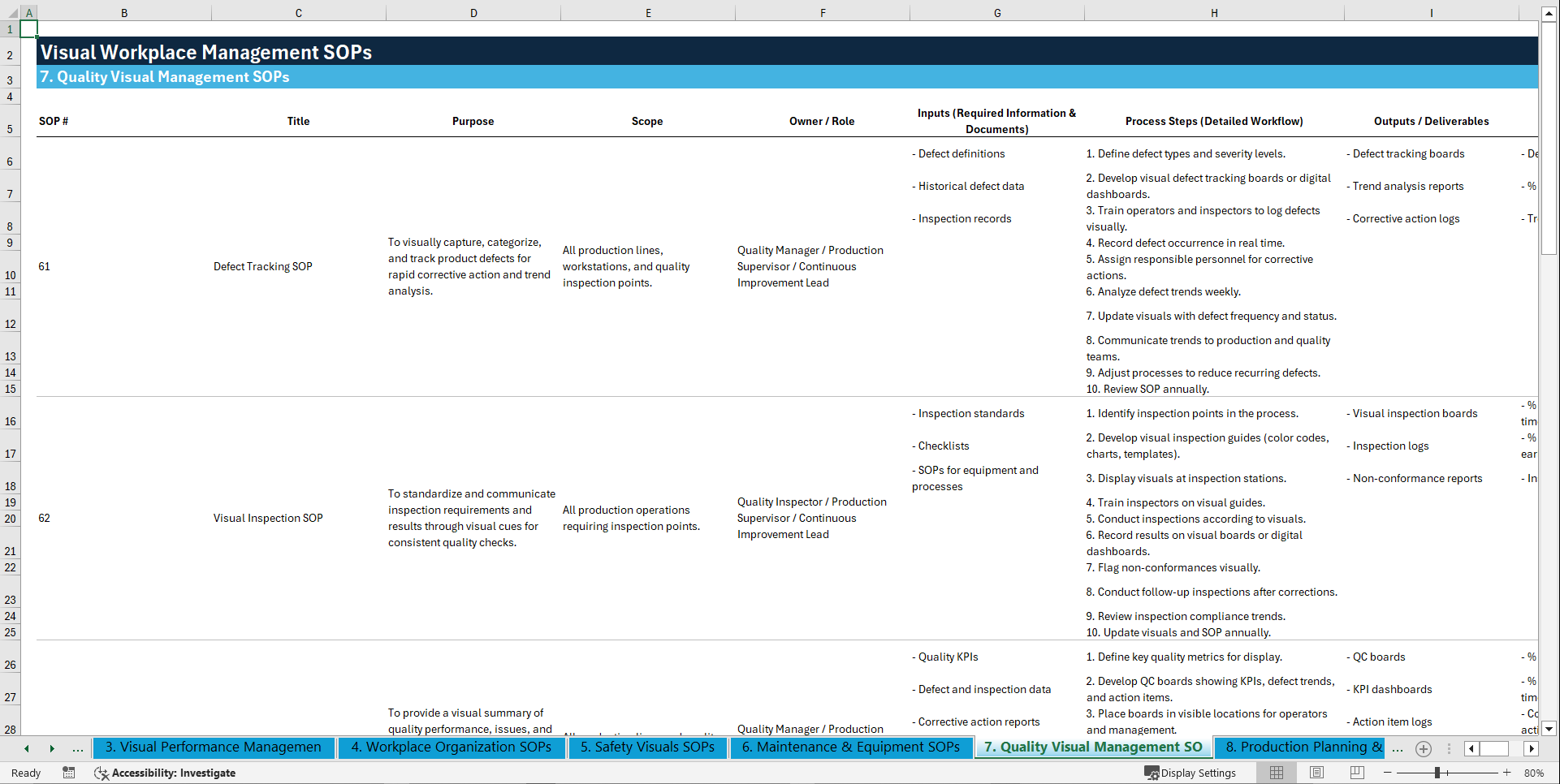The image size is (1560, 784).
Task: Start macro recording from the status bar
Action: pos(69,773)
